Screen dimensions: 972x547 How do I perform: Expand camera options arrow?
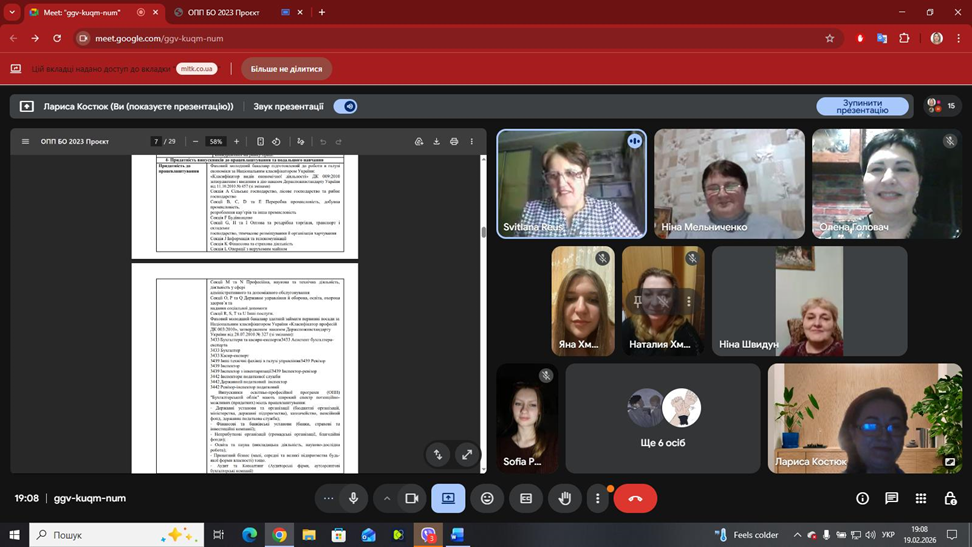387,498
